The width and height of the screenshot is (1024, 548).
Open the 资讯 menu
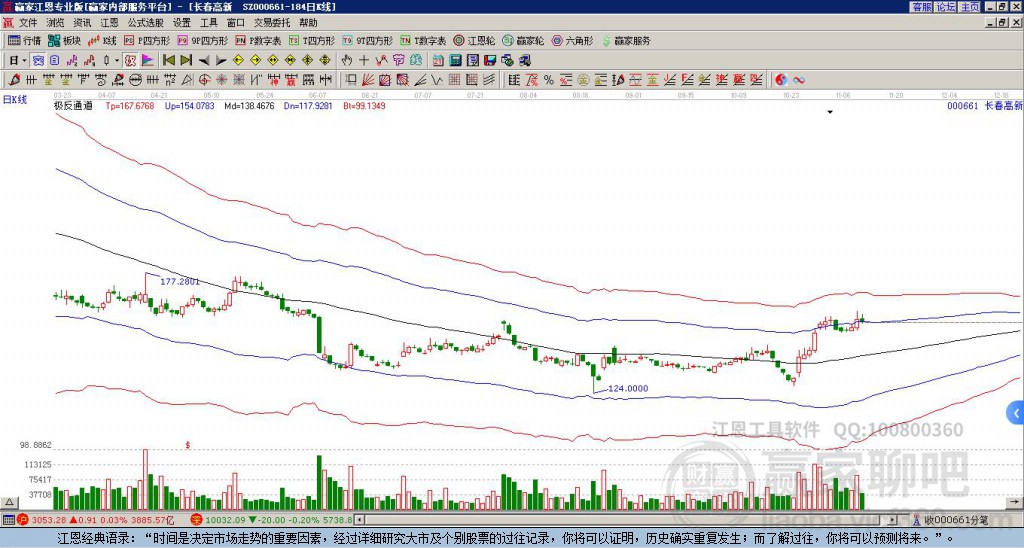pos(82,23)
